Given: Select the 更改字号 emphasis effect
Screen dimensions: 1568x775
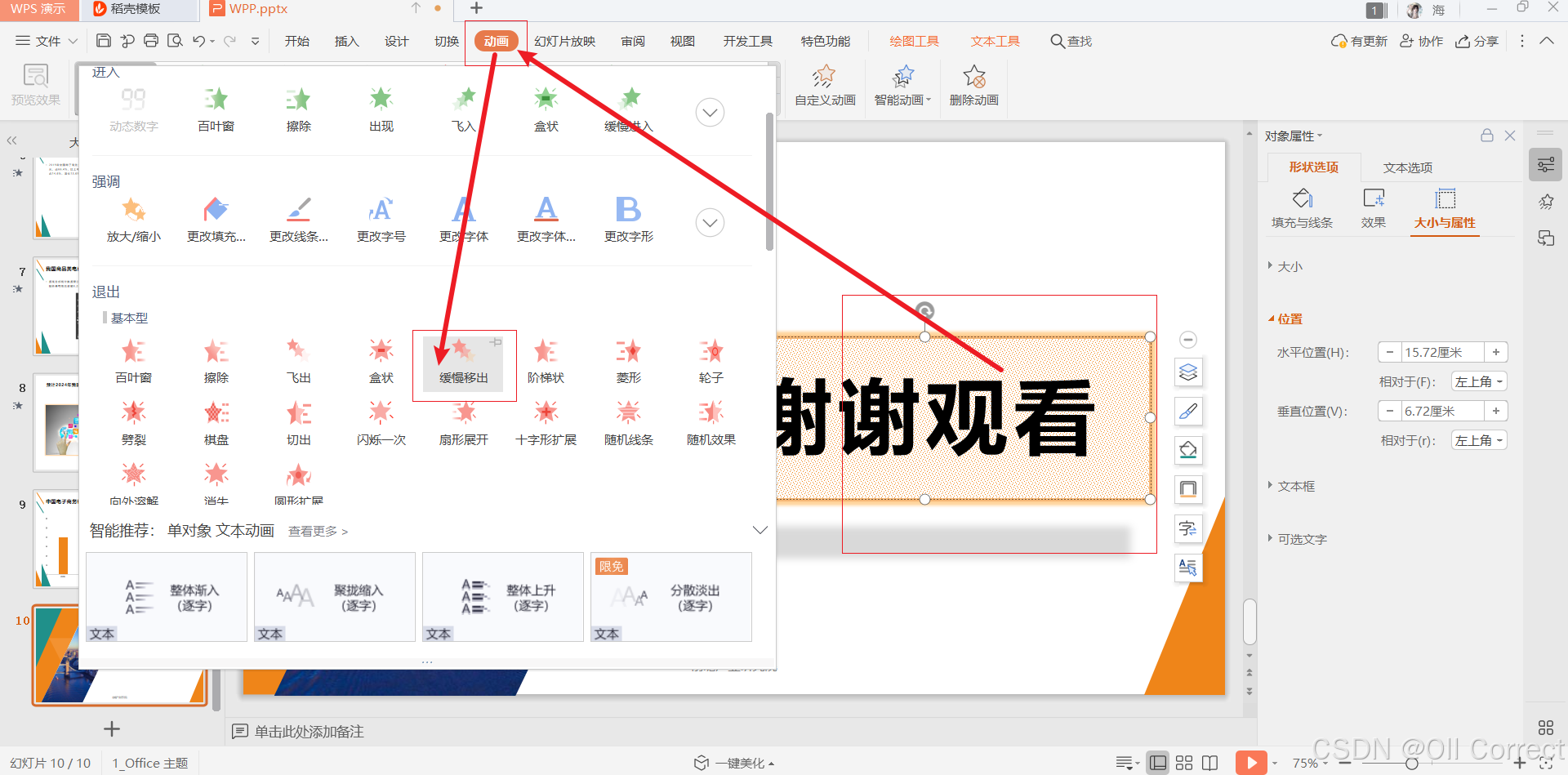Looking at the screenshot, I should [381, 219].
